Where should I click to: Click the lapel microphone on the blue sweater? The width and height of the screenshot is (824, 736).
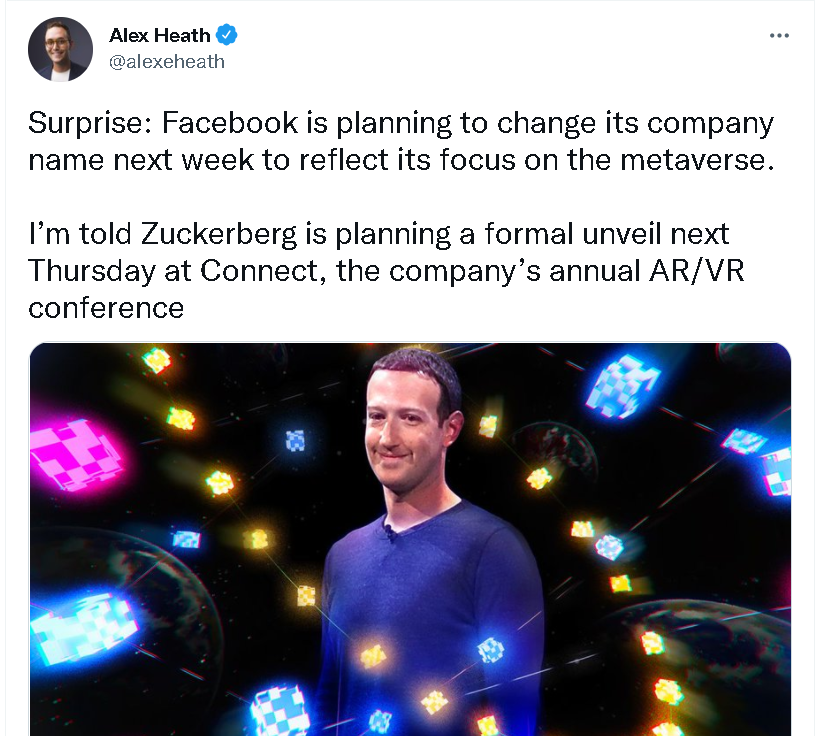[x=389, y=530]
